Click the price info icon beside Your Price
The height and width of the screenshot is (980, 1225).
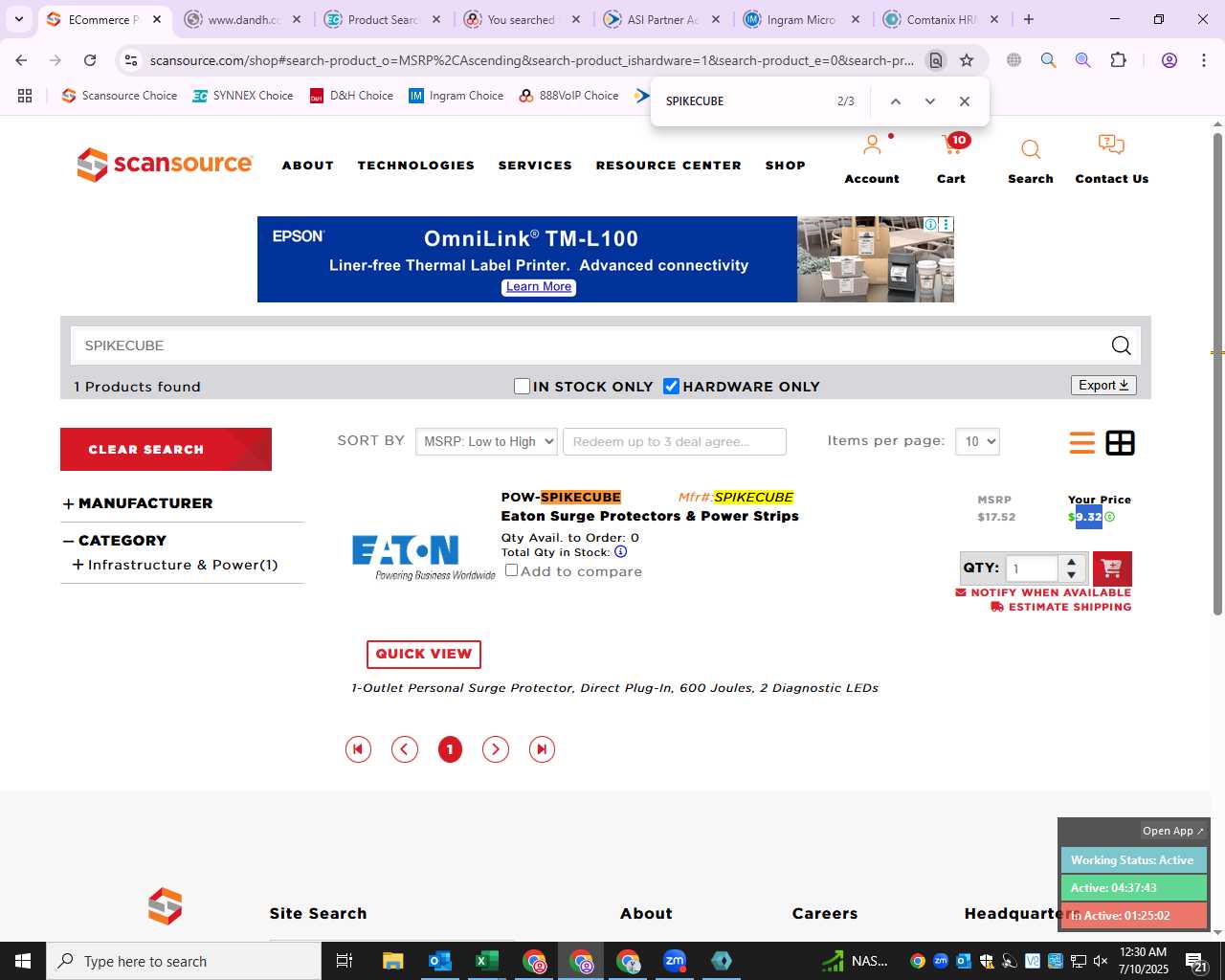tap(1109, 517)
